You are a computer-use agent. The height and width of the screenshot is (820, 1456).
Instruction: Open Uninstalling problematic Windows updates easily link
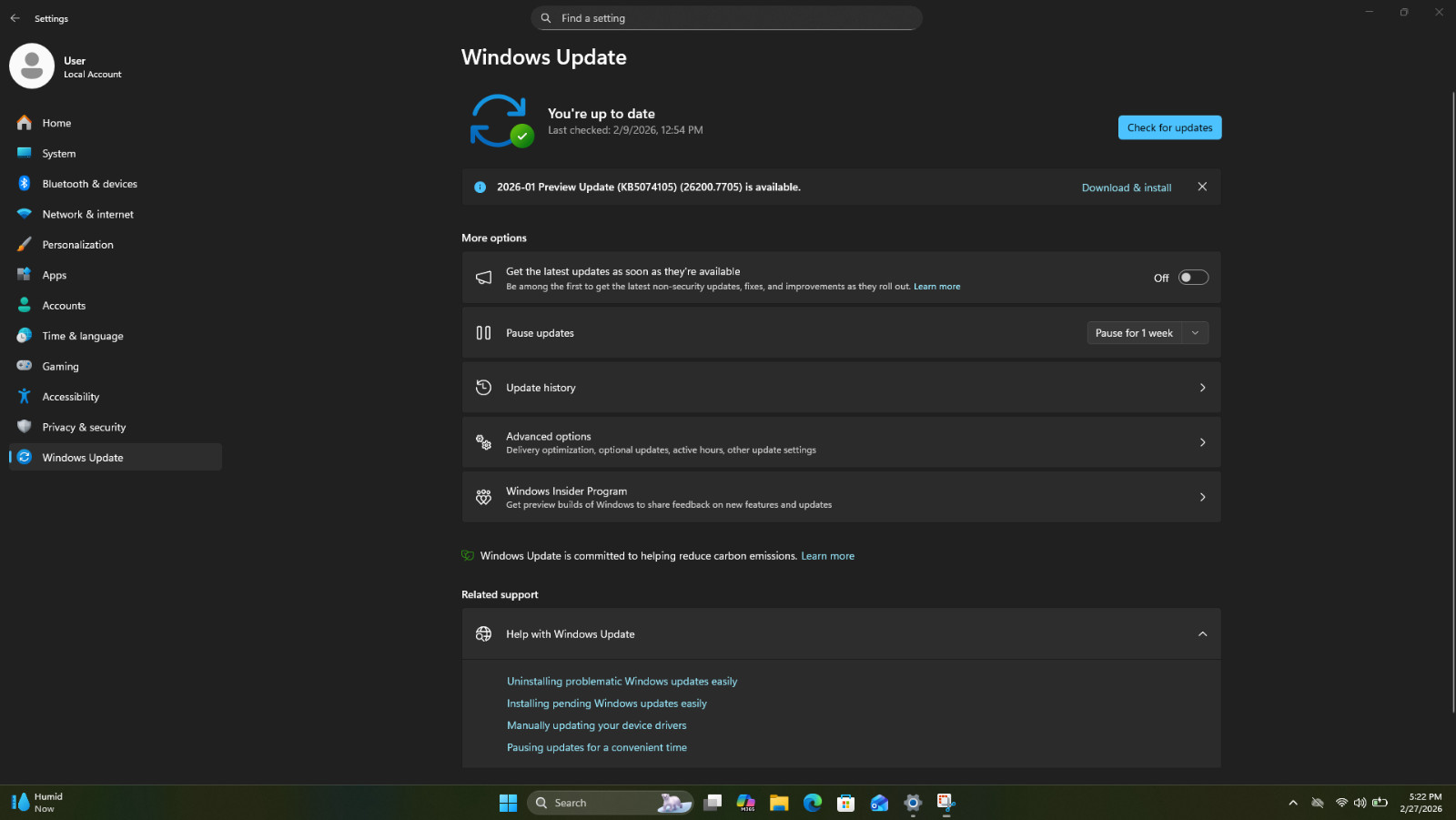click(x=622, y=682)
